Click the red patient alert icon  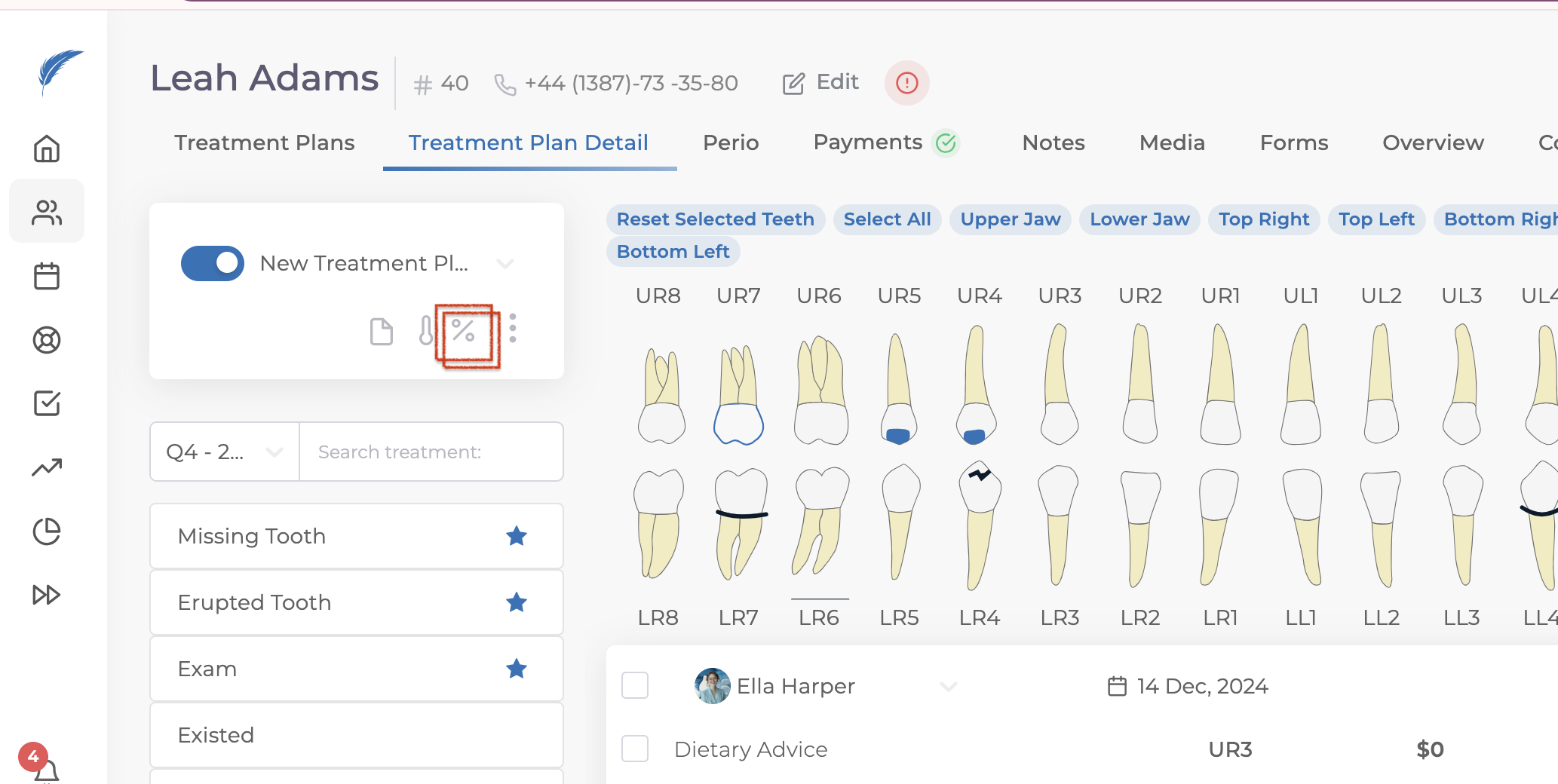coord(906,83)
